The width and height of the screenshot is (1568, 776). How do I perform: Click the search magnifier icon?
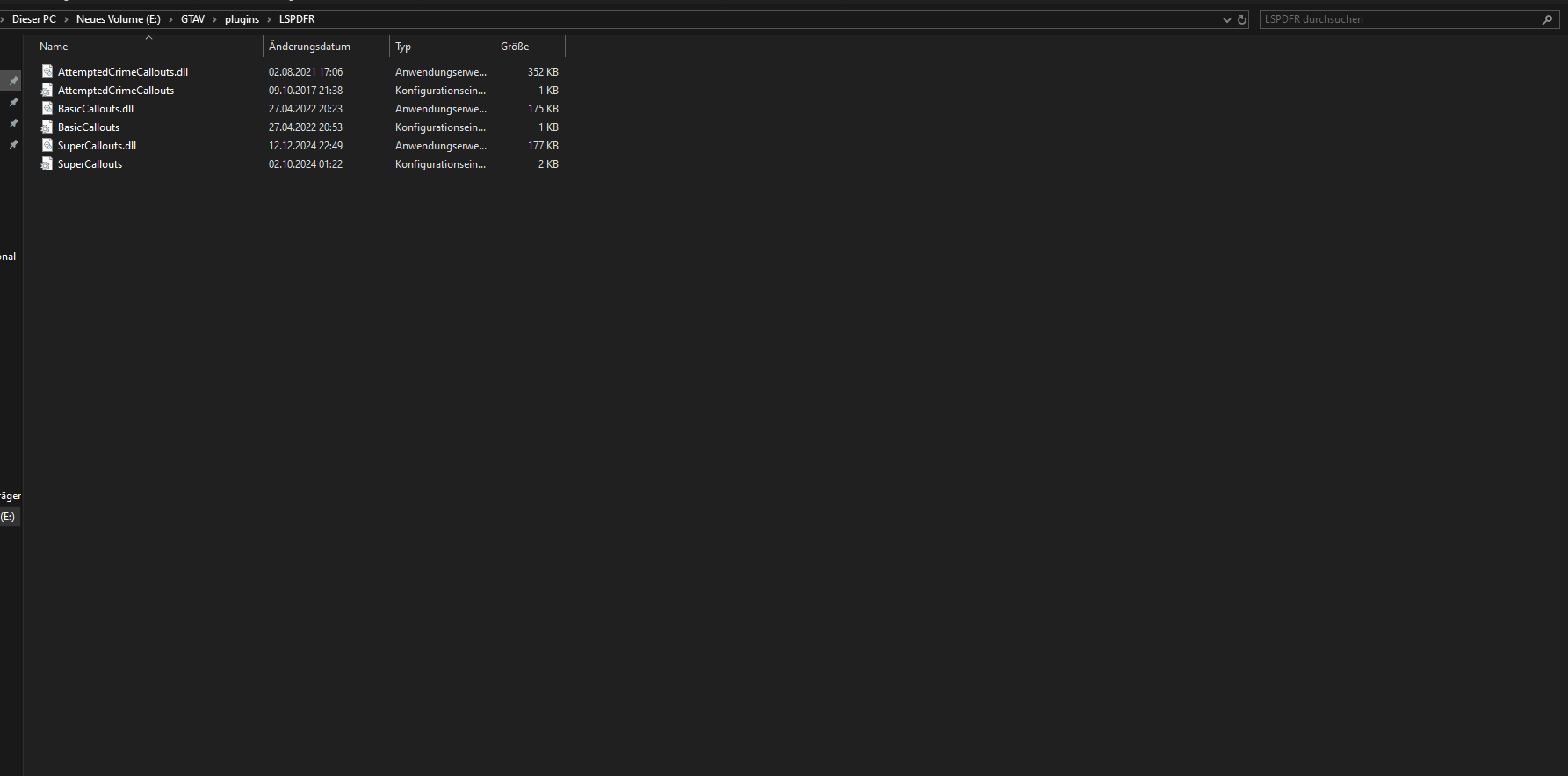(1547, 19)
